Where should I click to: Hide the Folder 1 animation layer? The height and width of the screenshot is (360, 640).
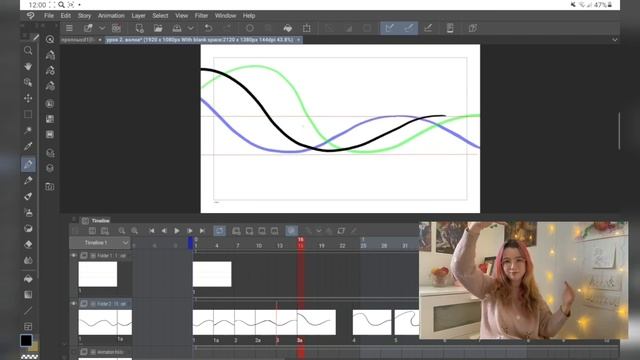tap(74, 256)
